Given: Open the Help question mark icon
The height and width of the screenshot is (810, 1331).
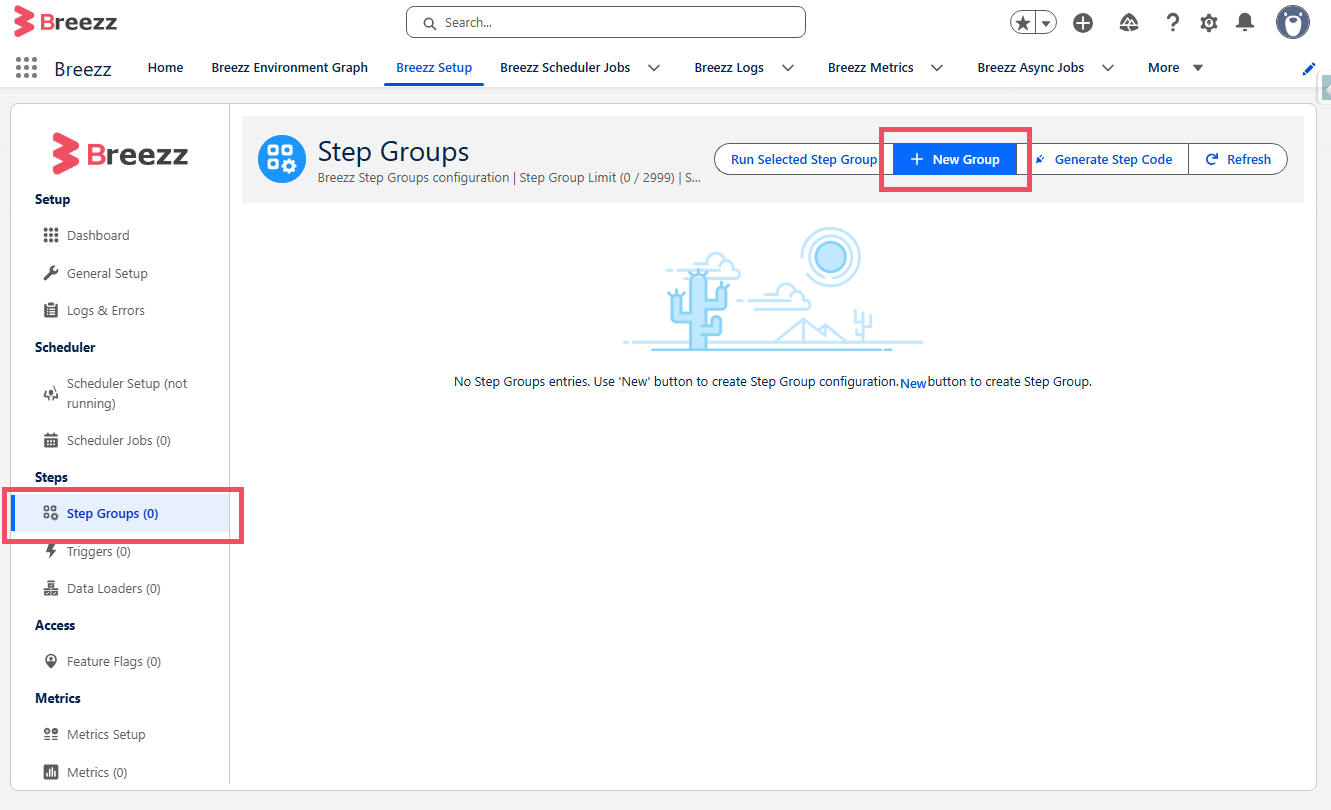Looking at the screenshot, I should coord(1173,23).
